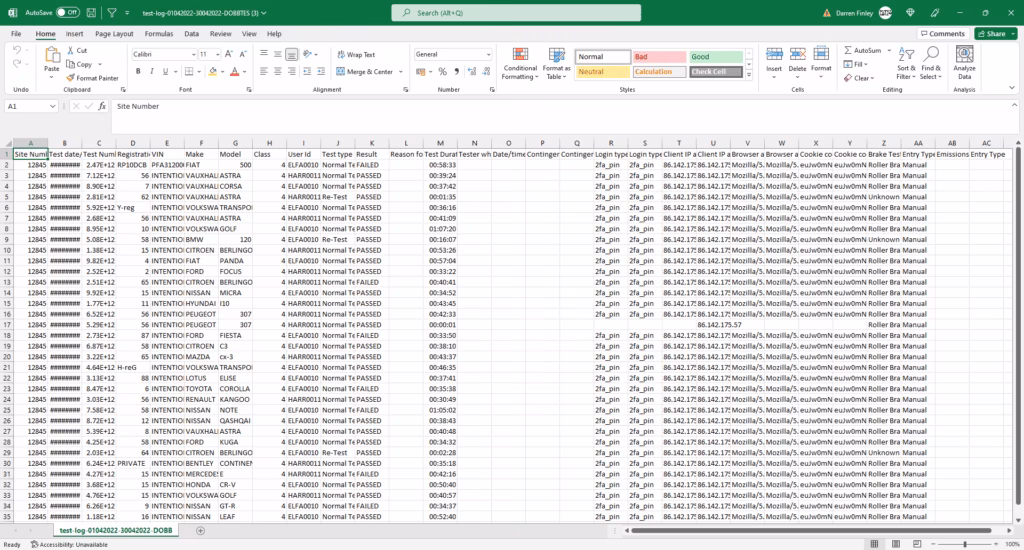Click the Comments button
Image resolution: width=1024 pixels, height=550 pixels.
(x=942, y=33)
